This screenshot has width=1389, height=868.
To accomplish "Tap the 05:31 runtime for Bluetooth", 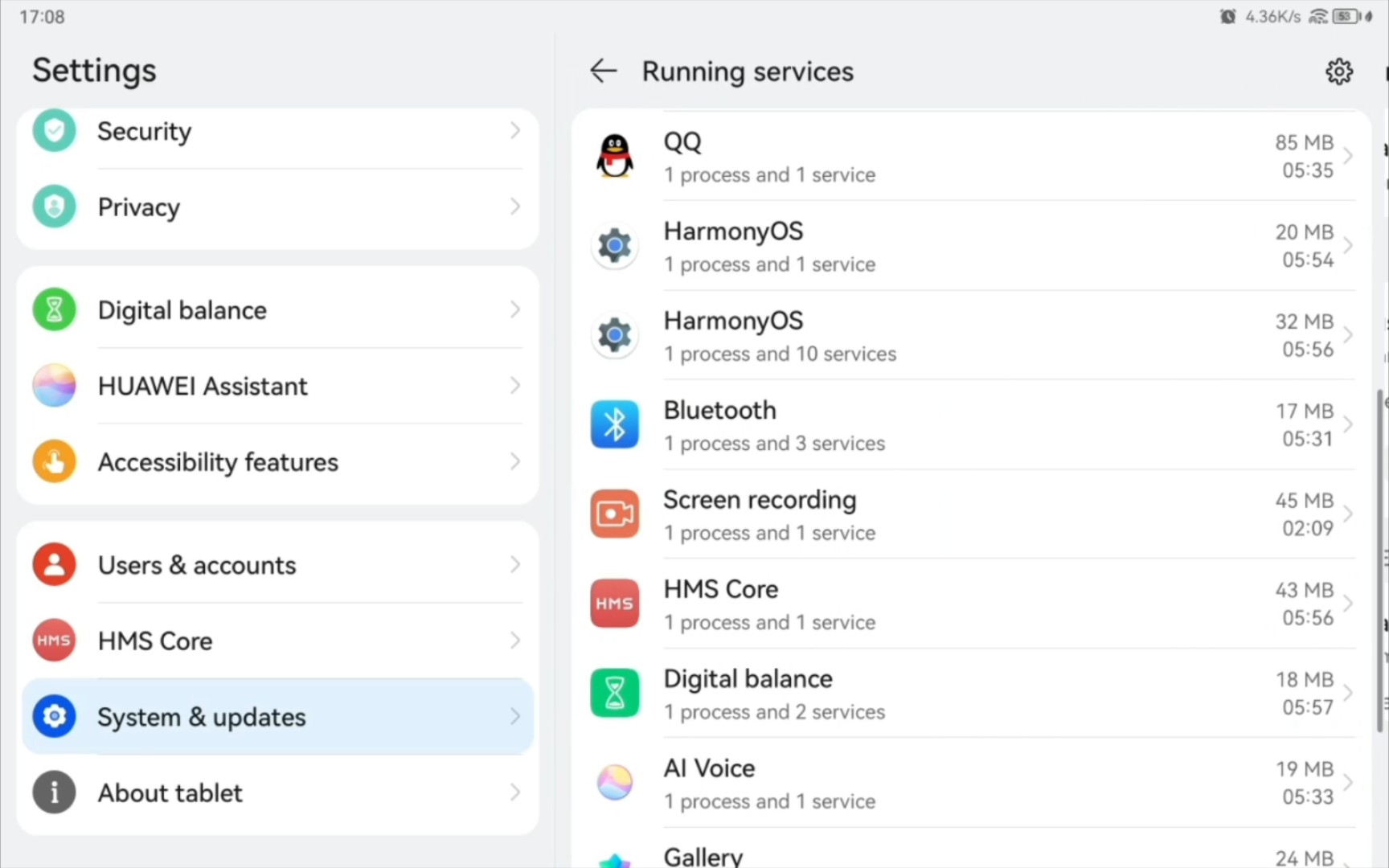I will 1307,439.
